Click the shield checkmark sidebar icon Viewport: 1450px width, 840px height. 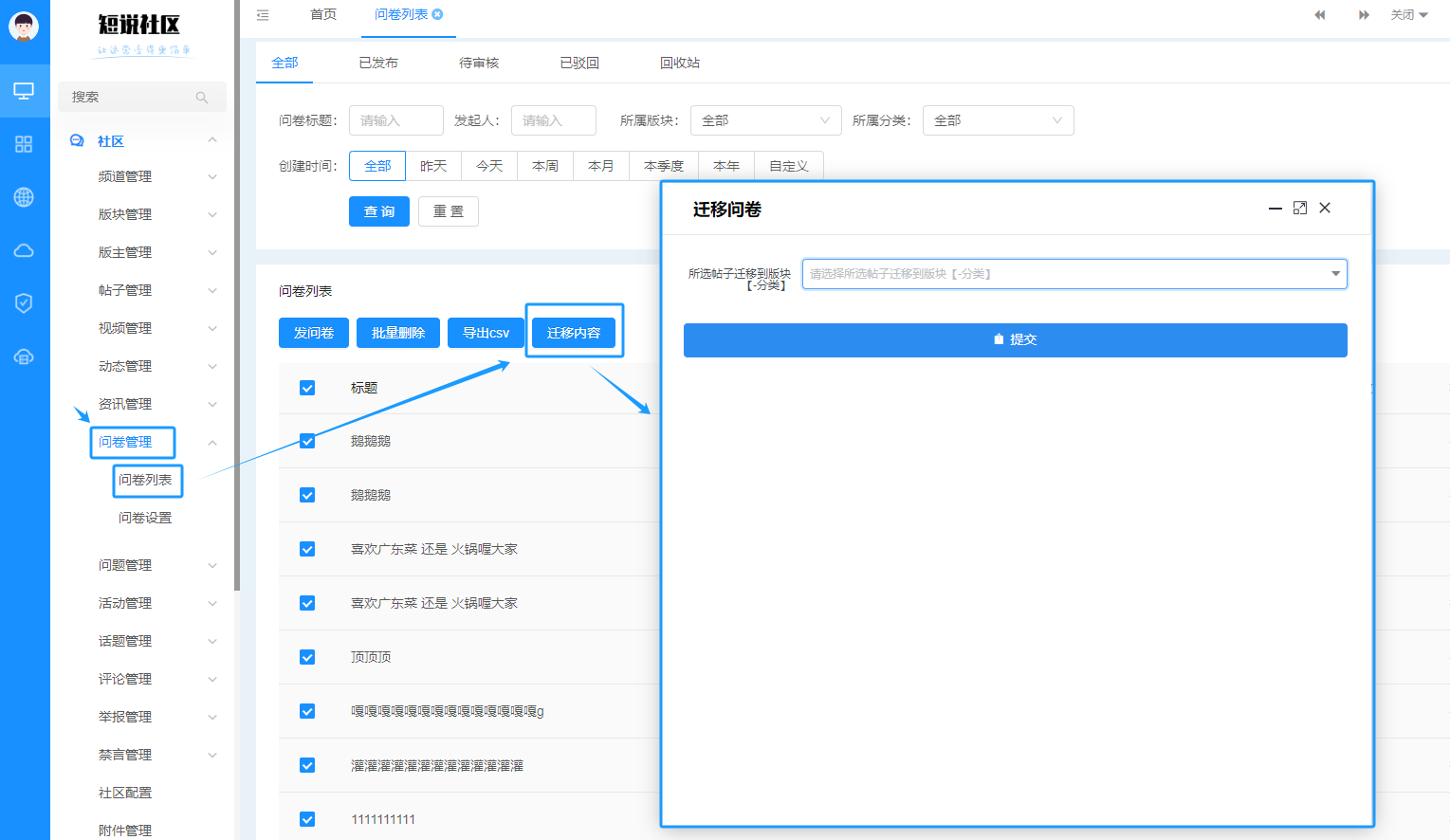[24, 303]
